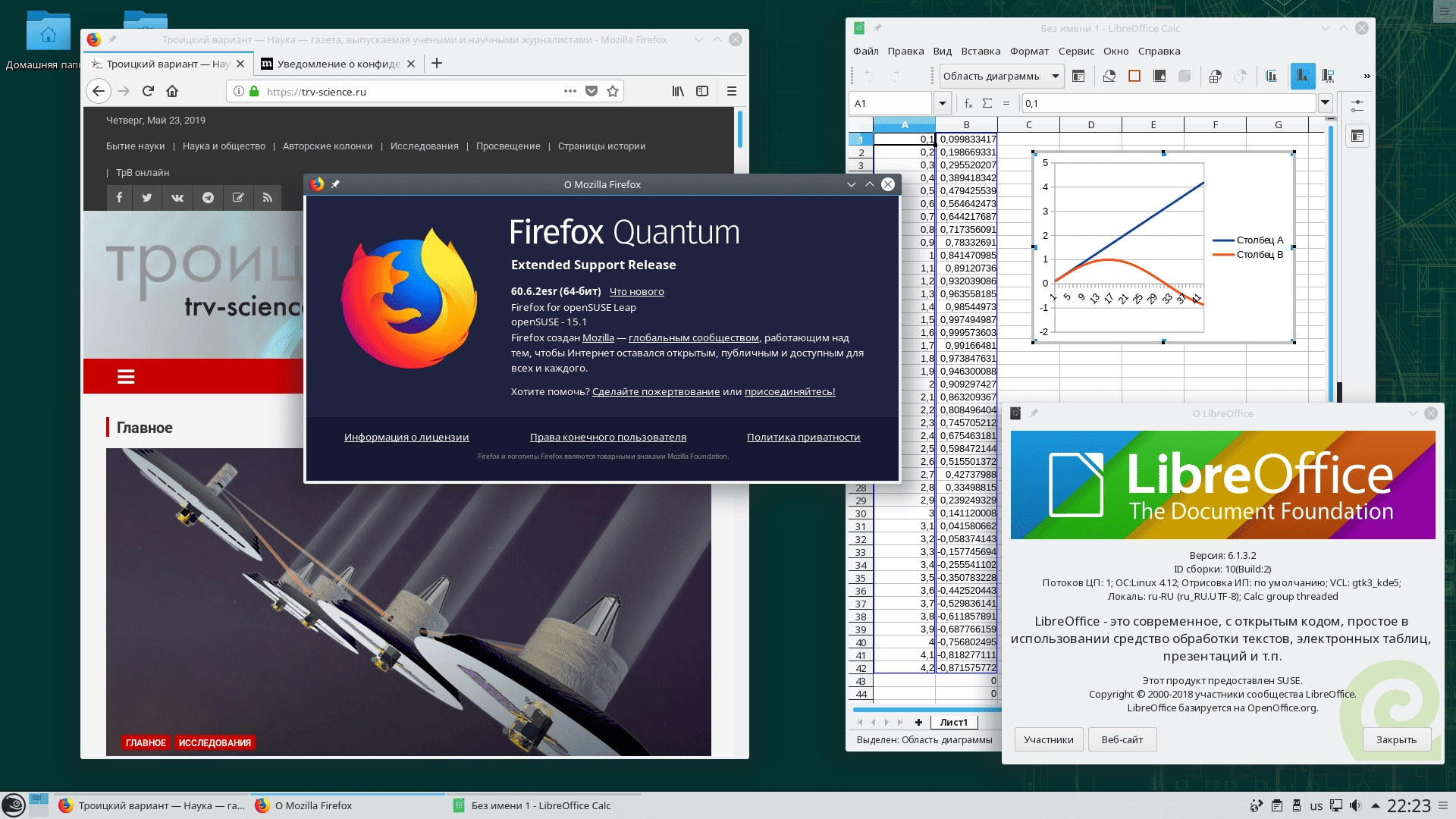The width and height of the screenshot is (1456, 819).
Task: Reload the trv-science.ru page
Action: tap(148, 91)
